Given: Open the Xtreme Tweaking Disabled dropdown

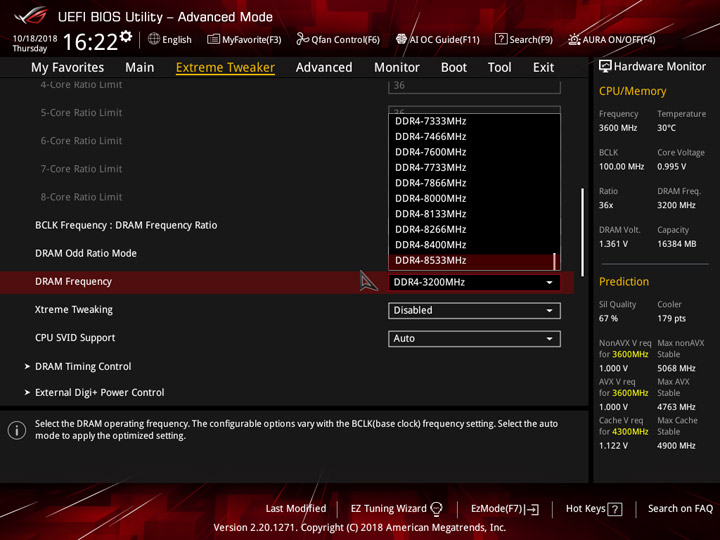Looking at the screenshot, I should pyautogui.click(x=474, y=310).
